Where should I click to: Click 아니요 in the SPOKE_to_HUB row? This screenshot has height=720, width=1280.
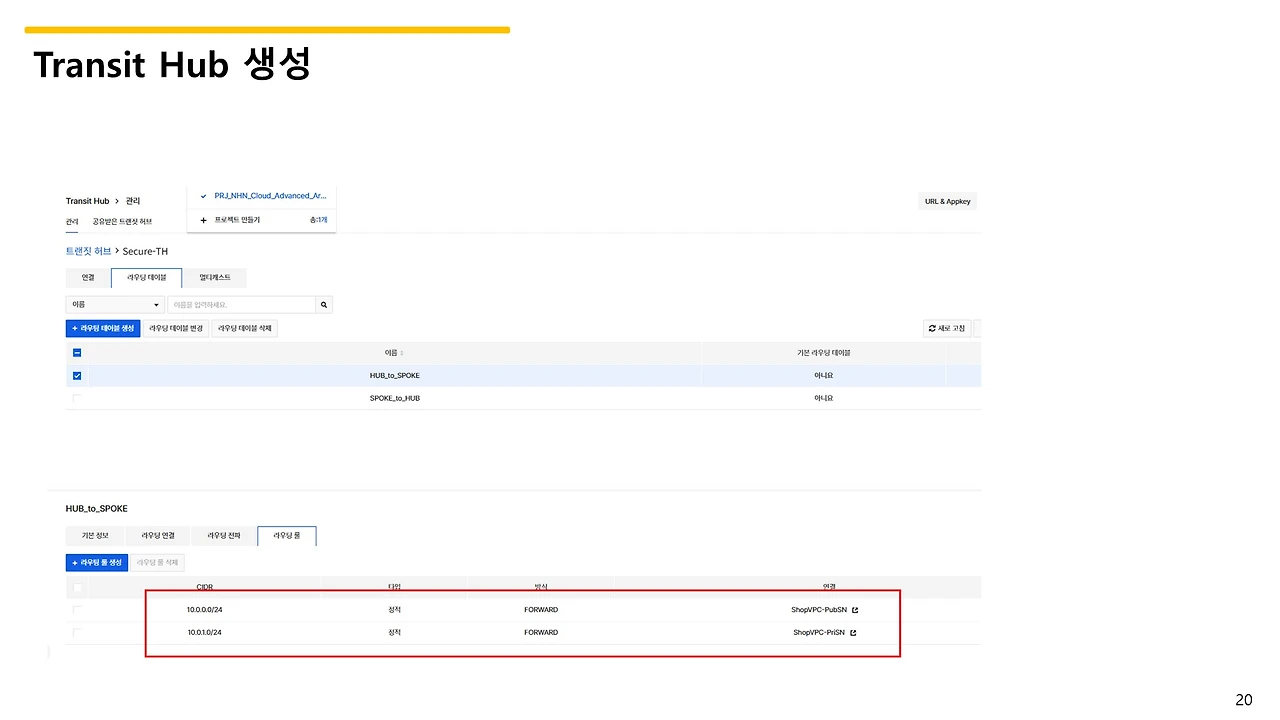tap(823, 398)
